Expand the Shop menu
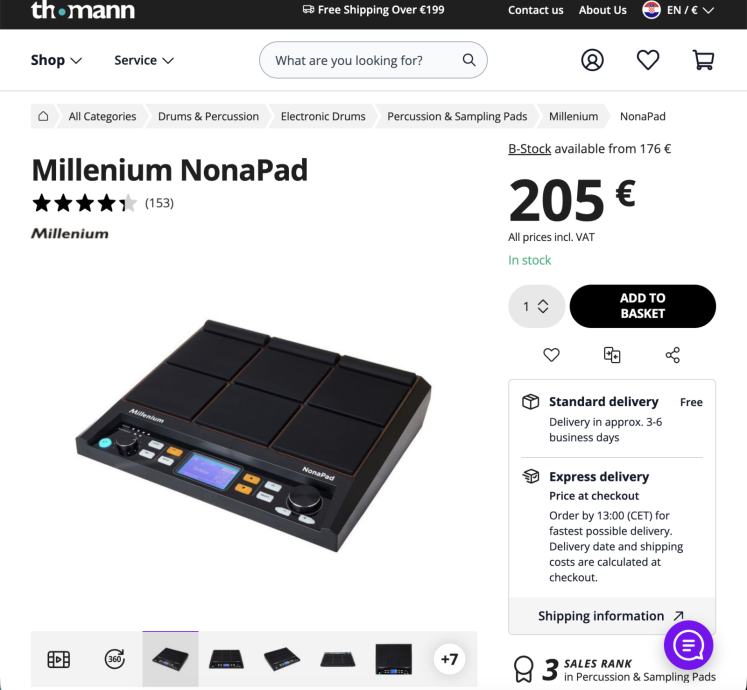Viewport: 747px width, 690px height. pyautogui.click(x=56, y=60)
